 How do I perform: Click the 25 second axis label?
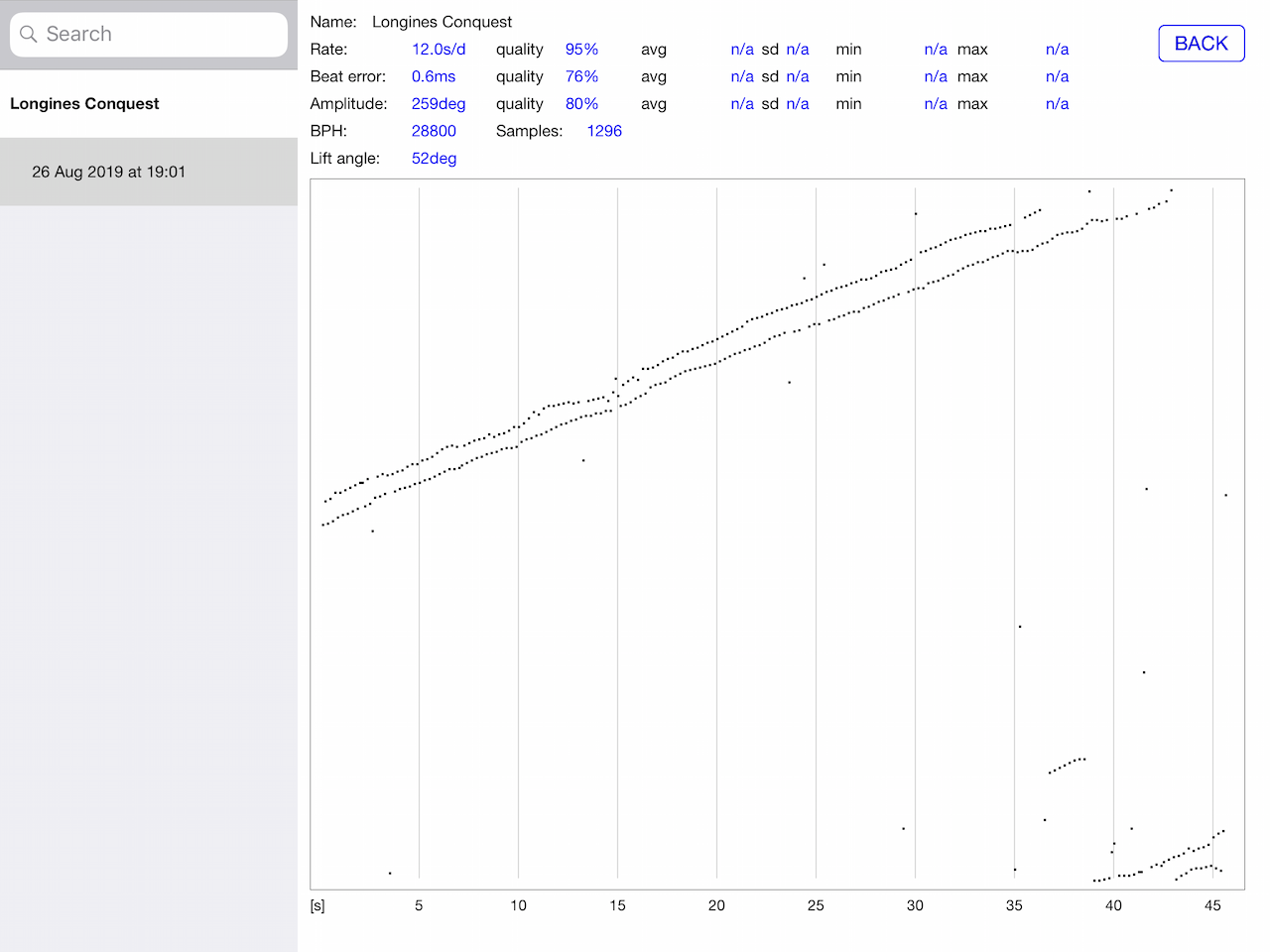(816, 905)
